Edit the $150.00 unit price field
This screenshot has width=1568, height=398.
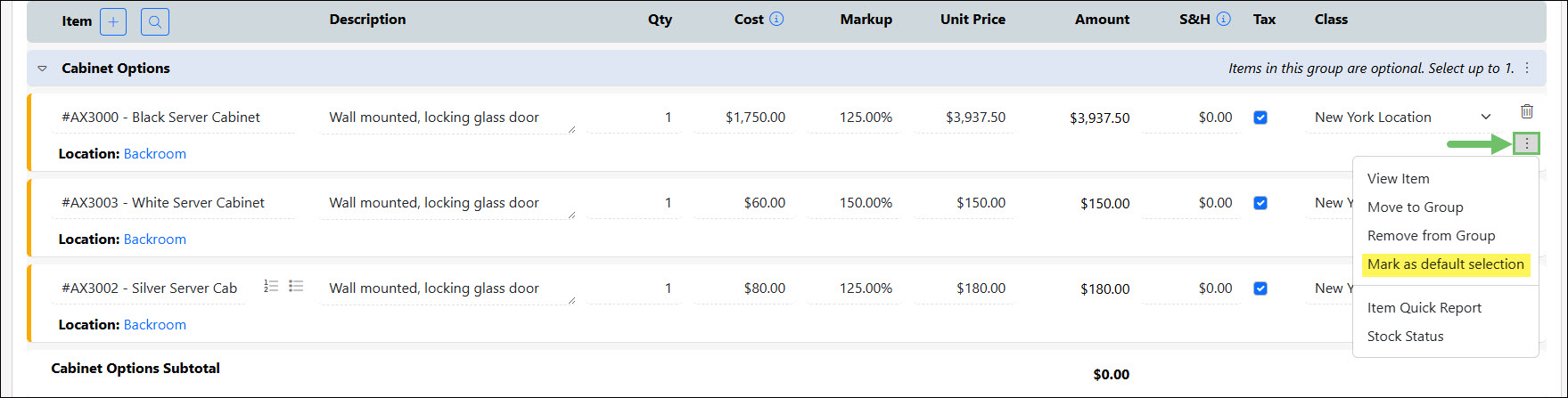[x=964, y=203]
